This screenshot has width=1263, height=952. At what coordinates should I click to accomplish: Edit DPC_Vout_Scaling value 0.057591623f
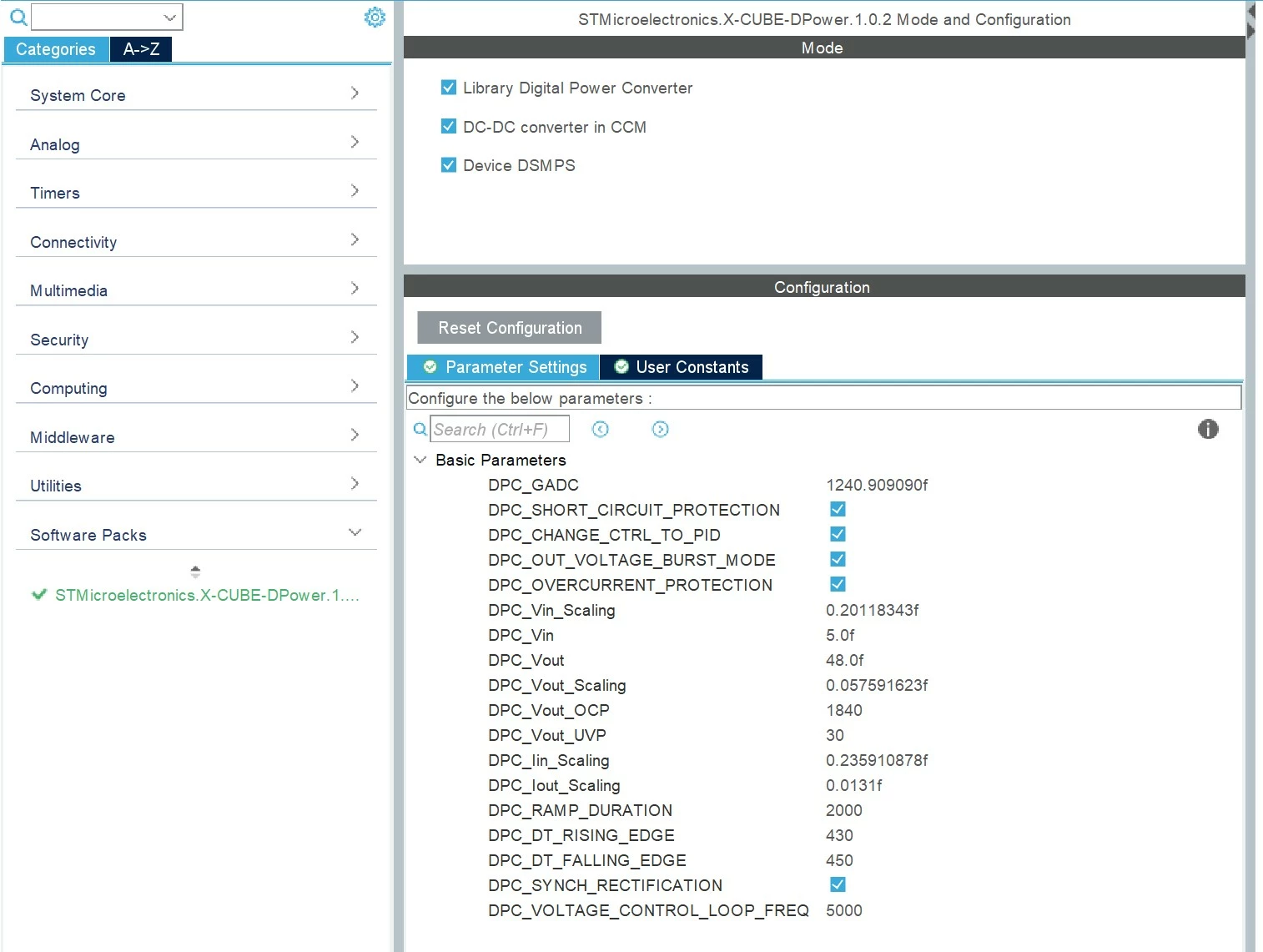(877, 685)
